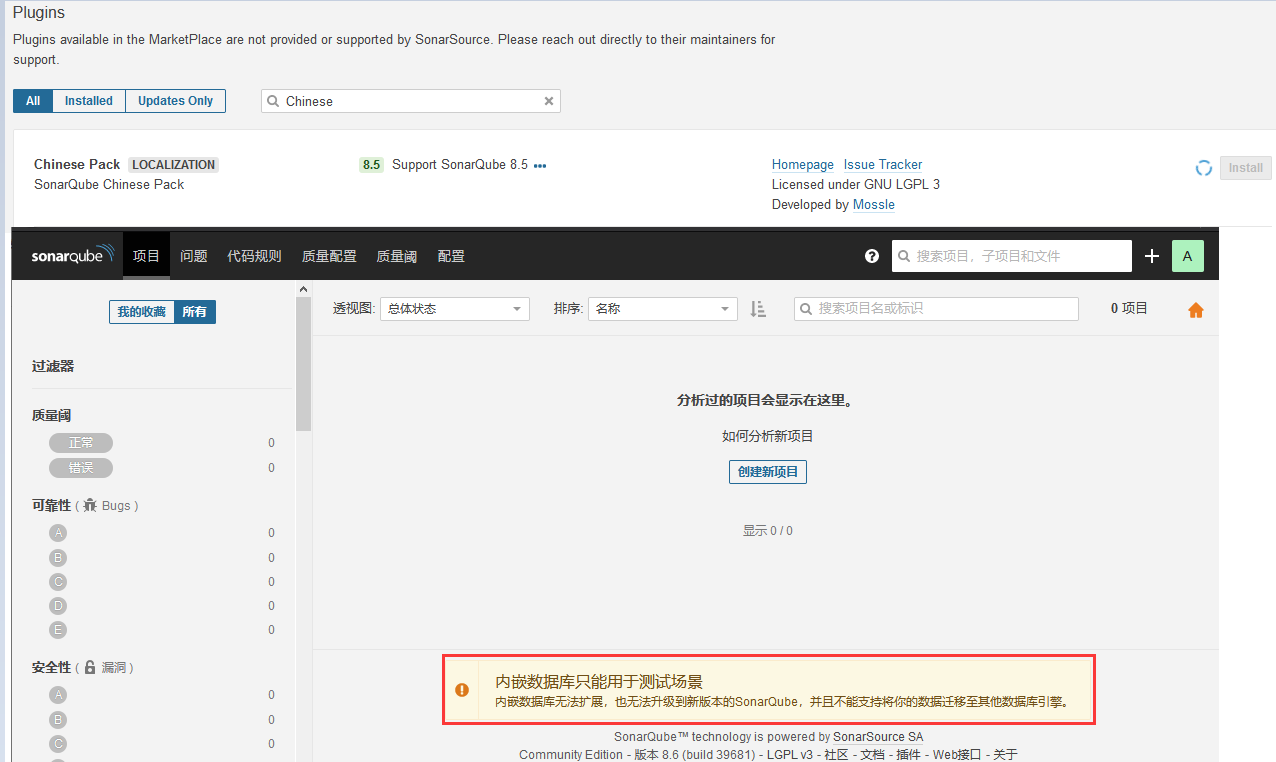Open the 项目 menu tab

click(x=146, y=256)
